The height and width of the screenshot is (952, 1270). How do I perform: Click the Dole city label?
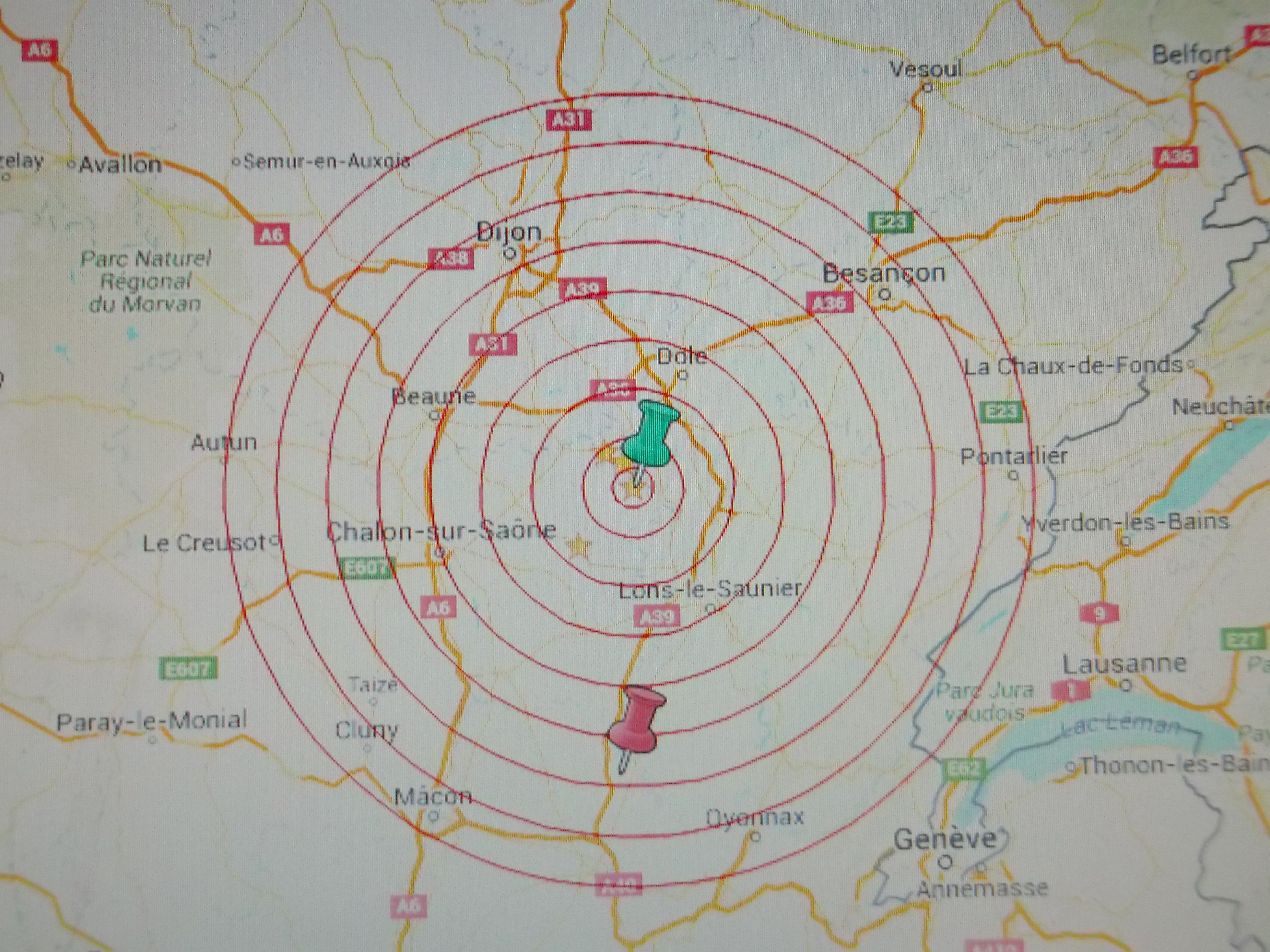coord(681,356)
